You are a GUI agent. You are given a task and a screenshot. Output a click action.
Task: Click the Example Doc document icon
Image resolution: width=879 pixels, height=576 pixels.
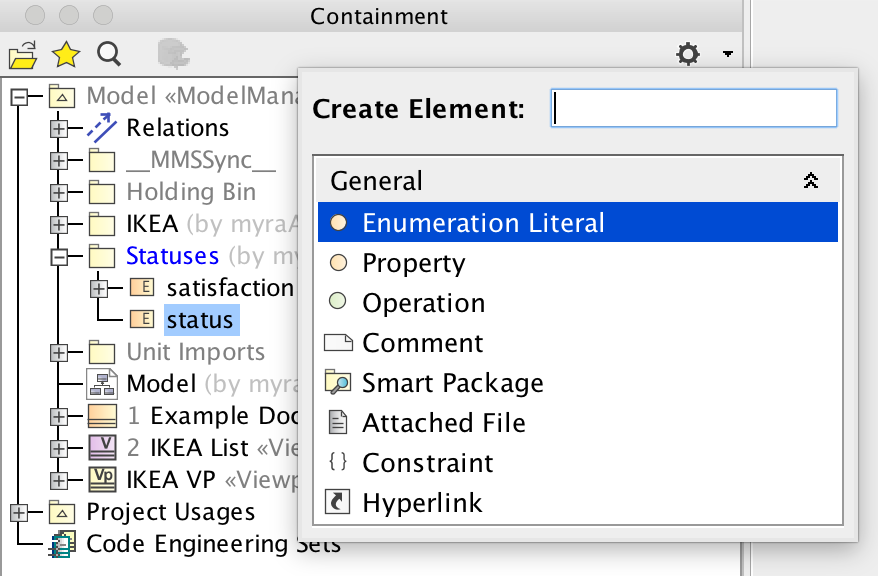click(x=102, y=416)
